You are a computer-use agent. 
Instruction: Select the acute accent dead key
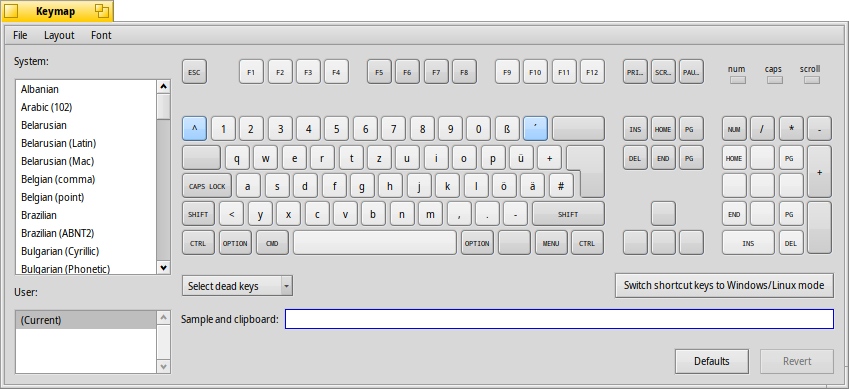pos(535,129)
